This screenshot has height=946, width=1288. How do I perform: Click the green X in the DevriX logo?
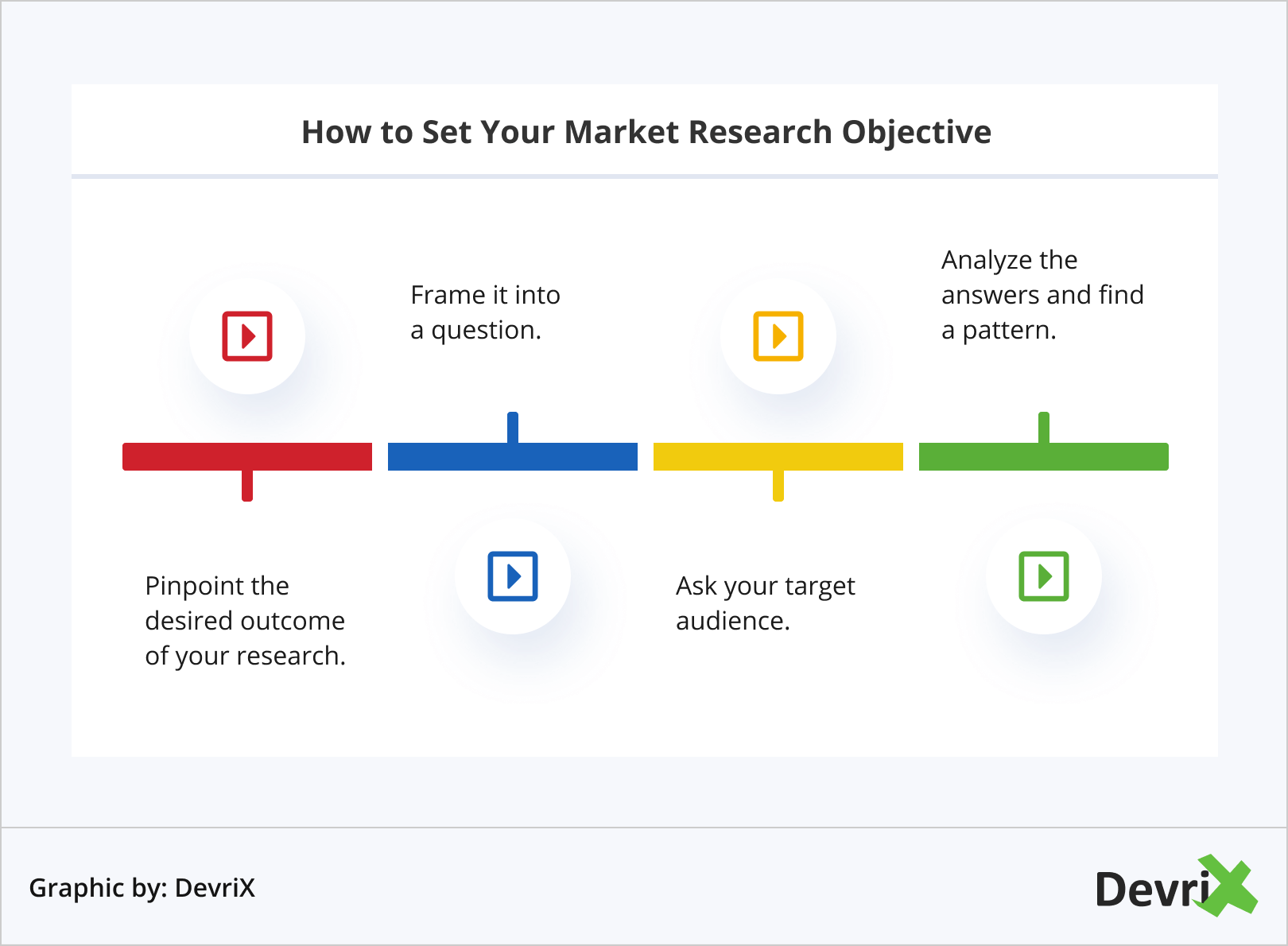click(1228, 886)
